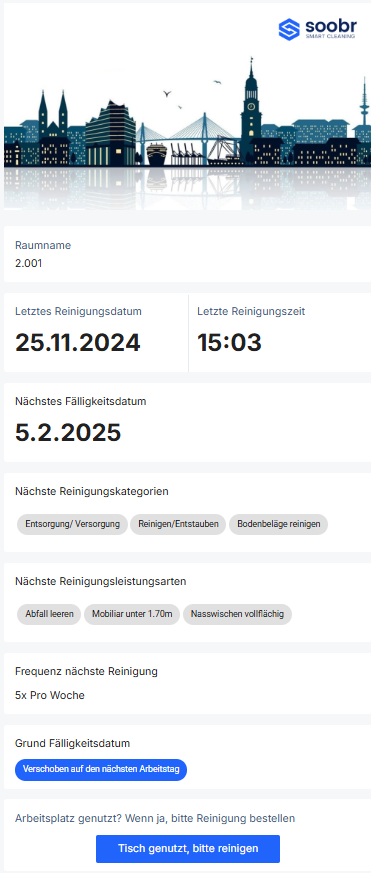This screenshot has height=873, width=371.
Task: Click the 'Abfall leeren' service chip
Action: point(49,614)
